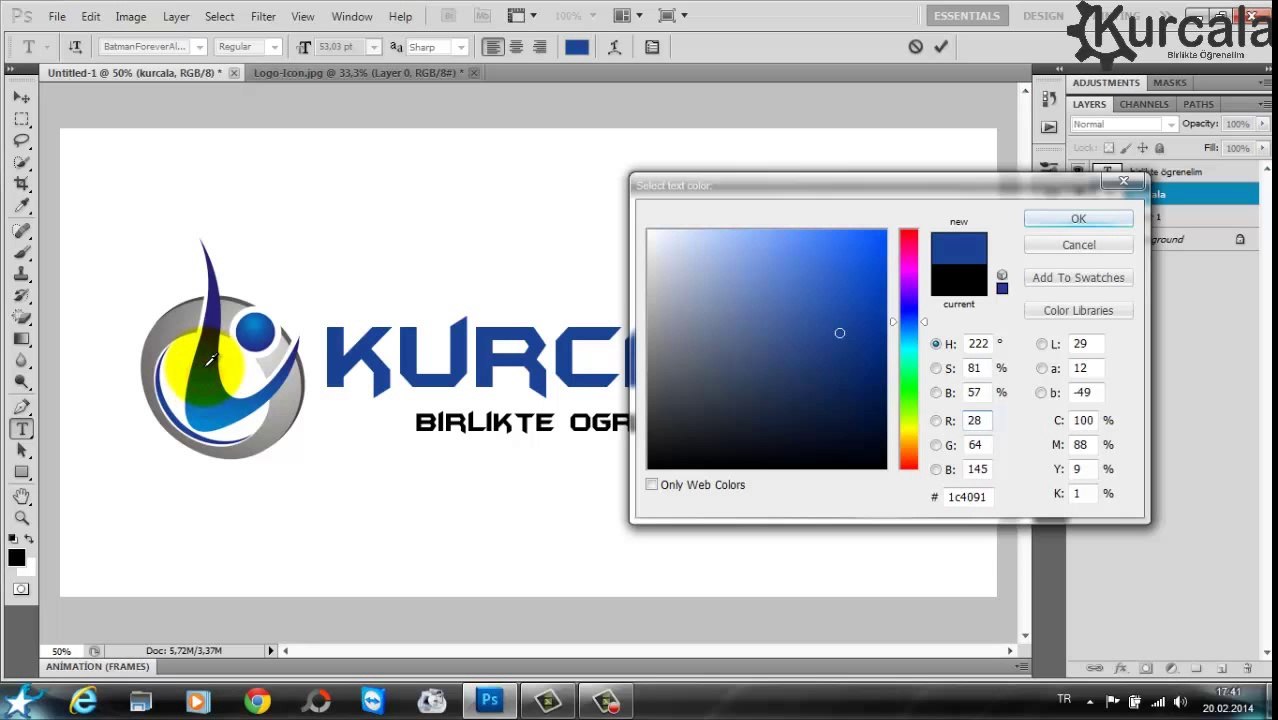The height and width of the screenshot is (720, 1278).
Task: Select the Blur tool
Action: pyautogui.click(x=22, y=360)
